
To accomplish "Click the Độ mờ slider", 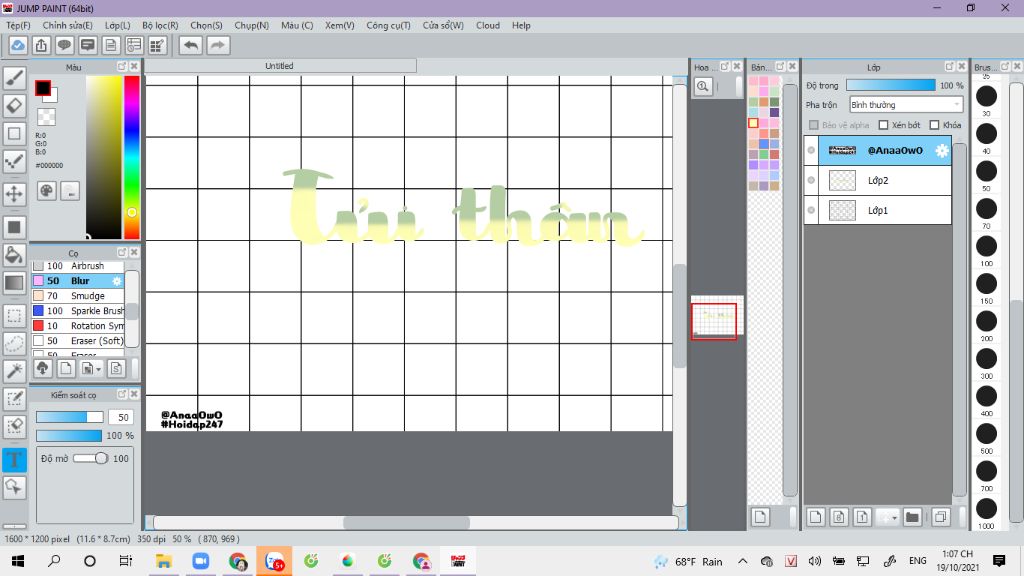I will [x=90, y=458].
